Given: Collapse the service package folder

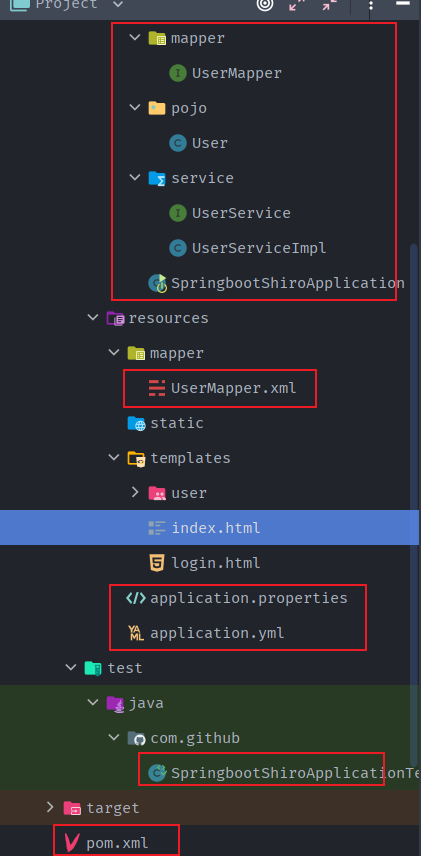Looking at the screenshot, I should point(135,177).
